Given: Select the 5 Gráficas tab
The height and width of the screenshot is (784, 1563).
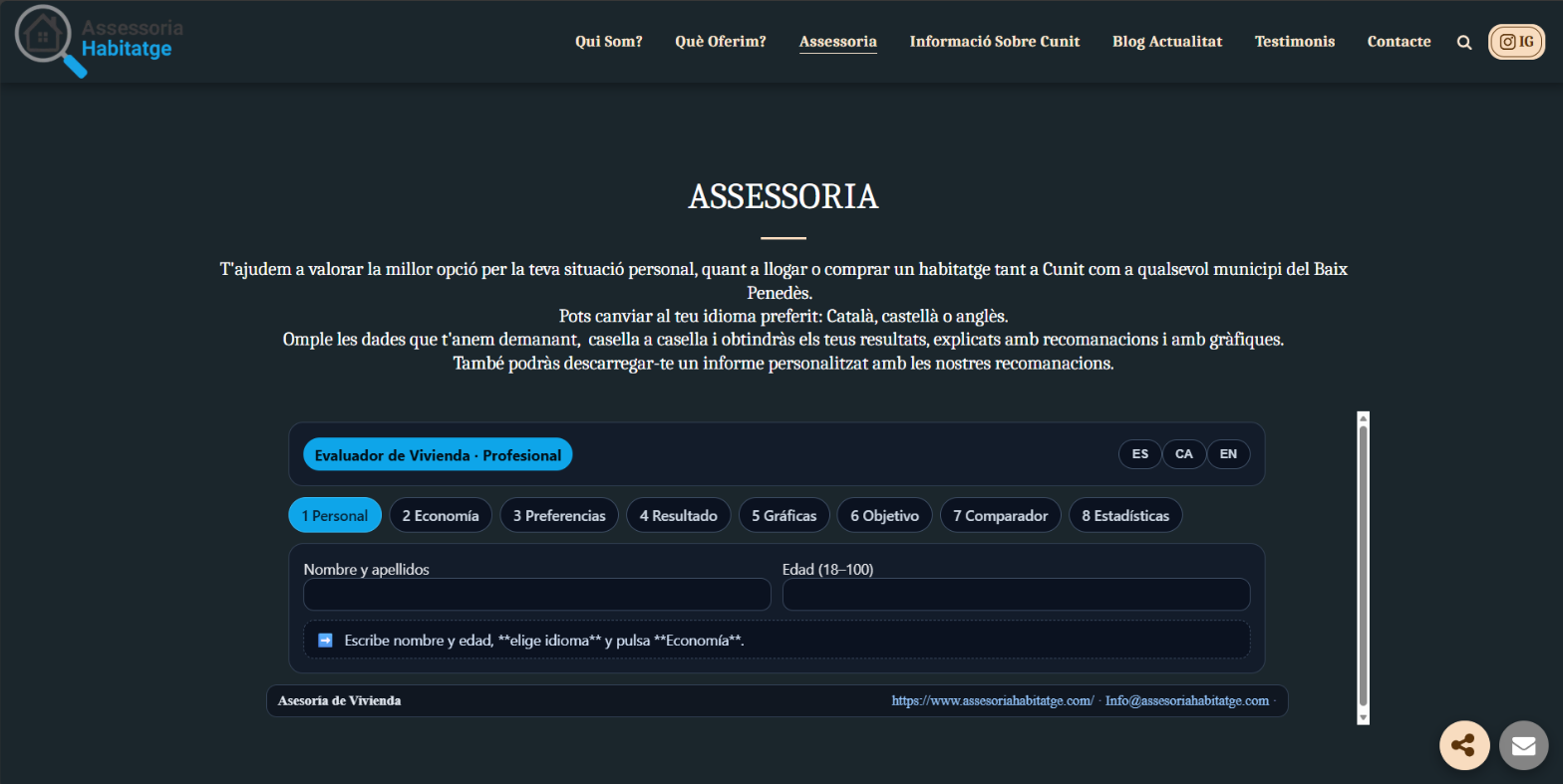Looking at the screenshot, I should 783,516.
